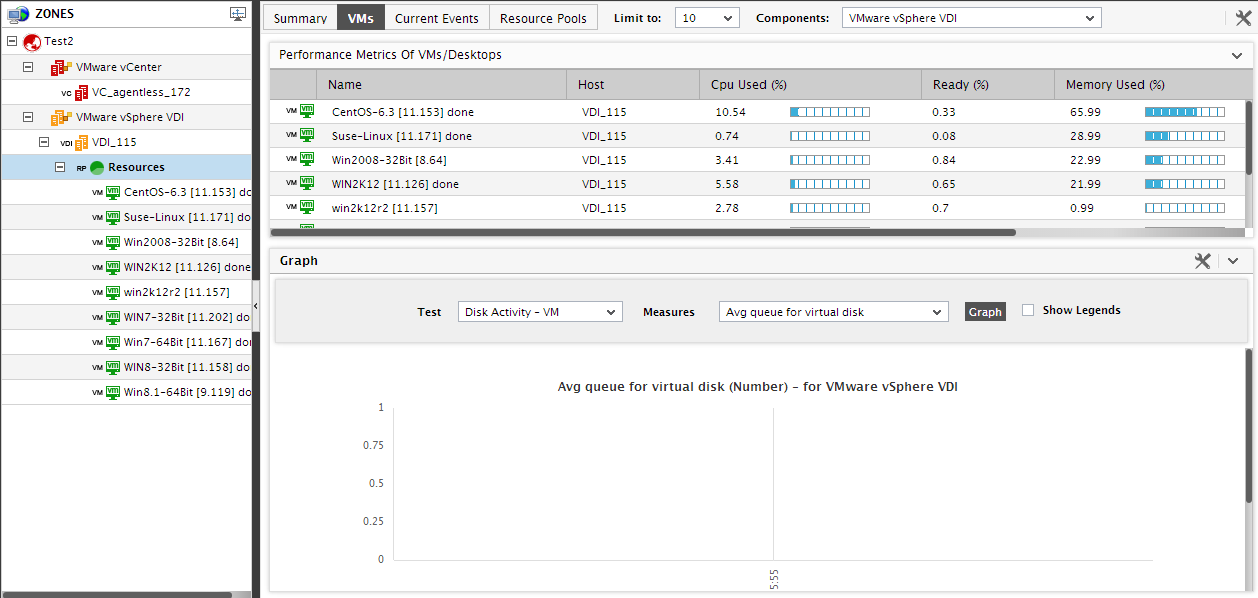
Task: Click the VC_agentless_172 server icon
Action: [x=82, y=92]
